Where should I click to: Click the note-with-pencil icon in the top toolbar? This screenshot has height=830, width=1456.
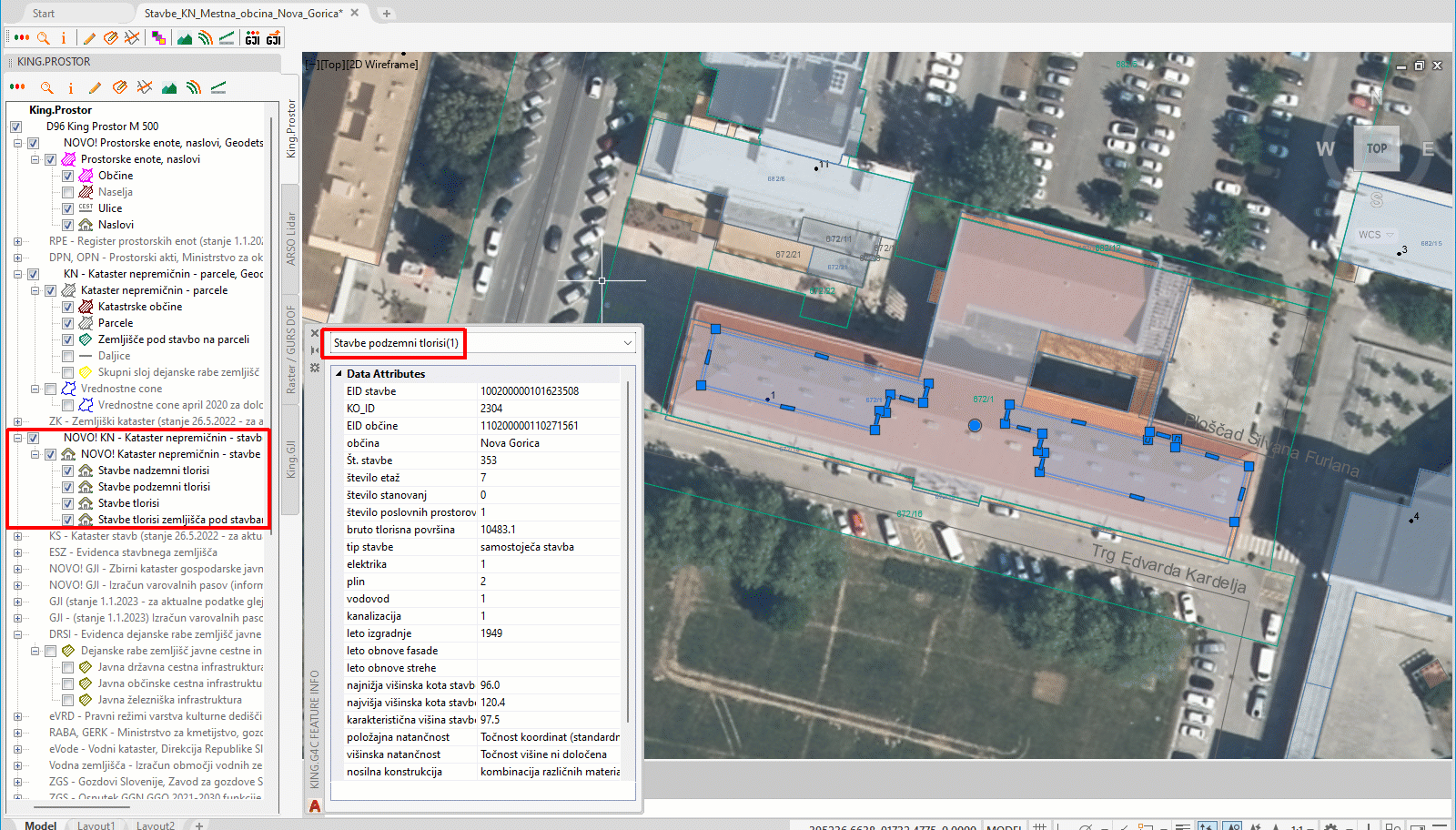click(110, 37)
